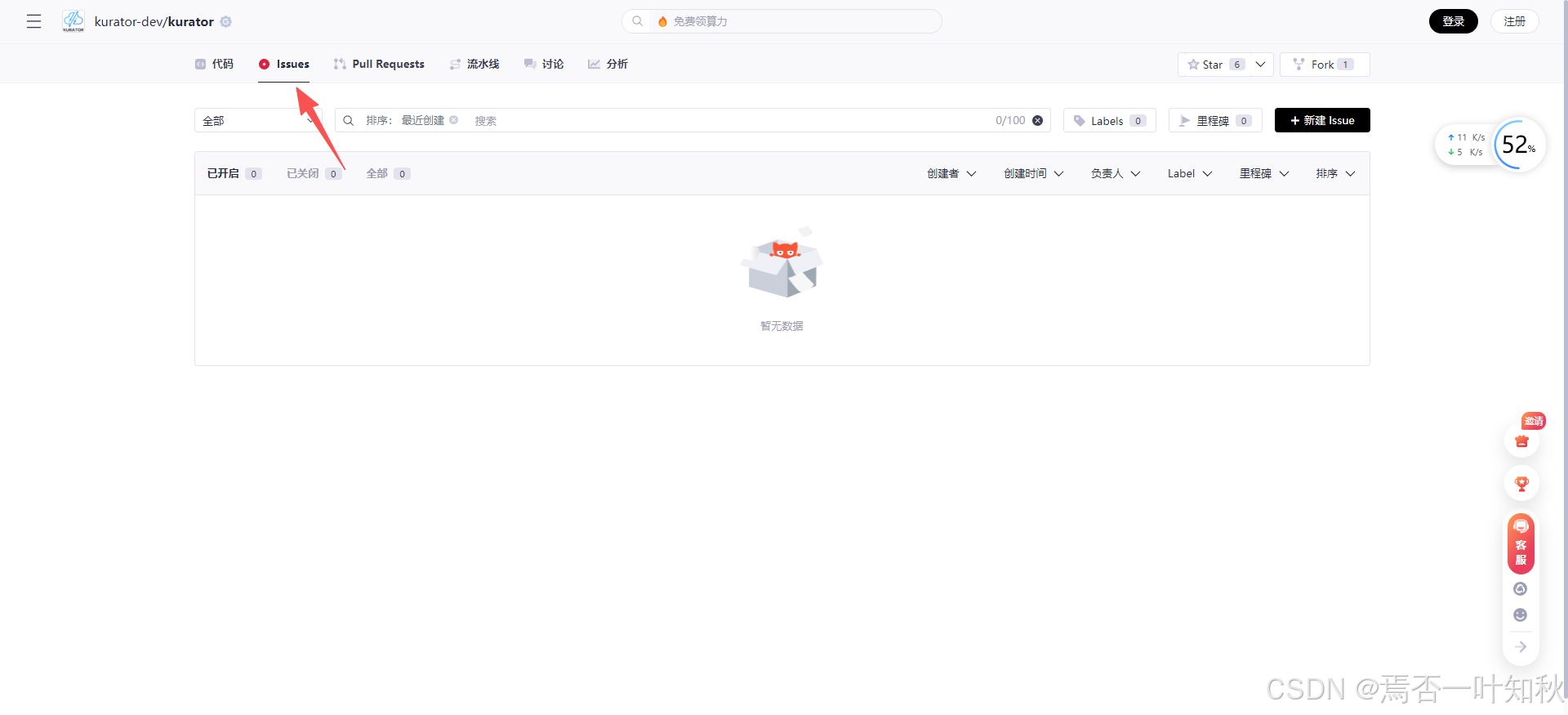Viewport: 1568px width, 715px height.
Task: Click the 注册 register button
Action: (x=1515, y=21)
